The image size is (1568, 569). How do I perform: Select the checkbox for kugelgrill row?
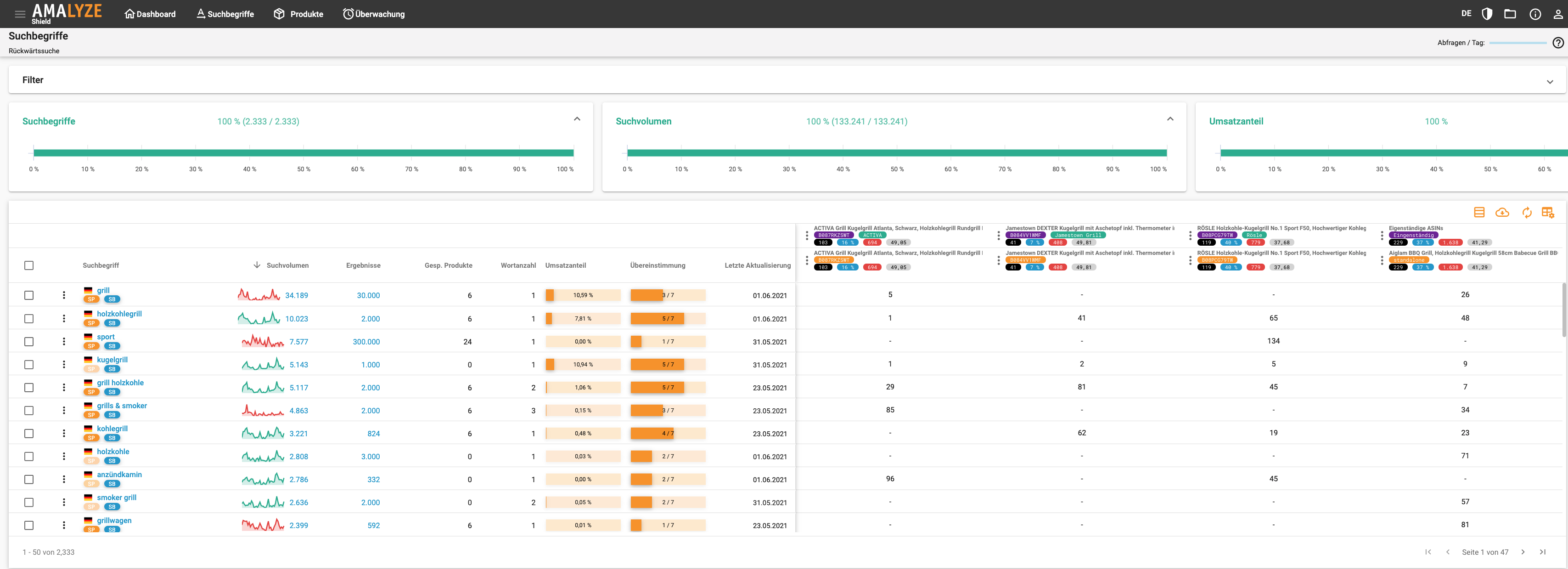pyautogui.click(x=29, y=365)
